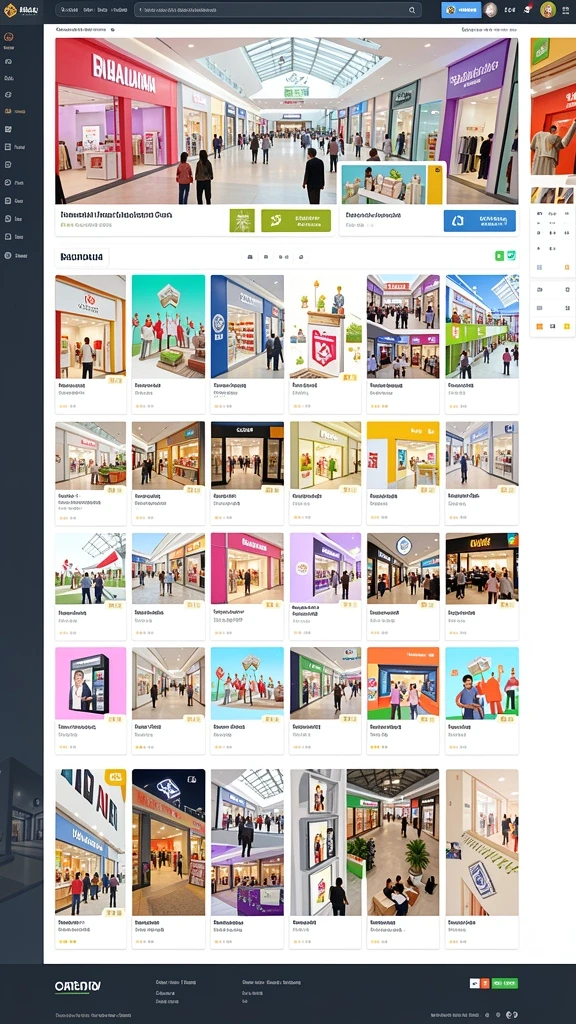Viewport: 576px width, 1024px height.
Task: Open the first store thumbnail with red-framed storefront
Action: 90,327
